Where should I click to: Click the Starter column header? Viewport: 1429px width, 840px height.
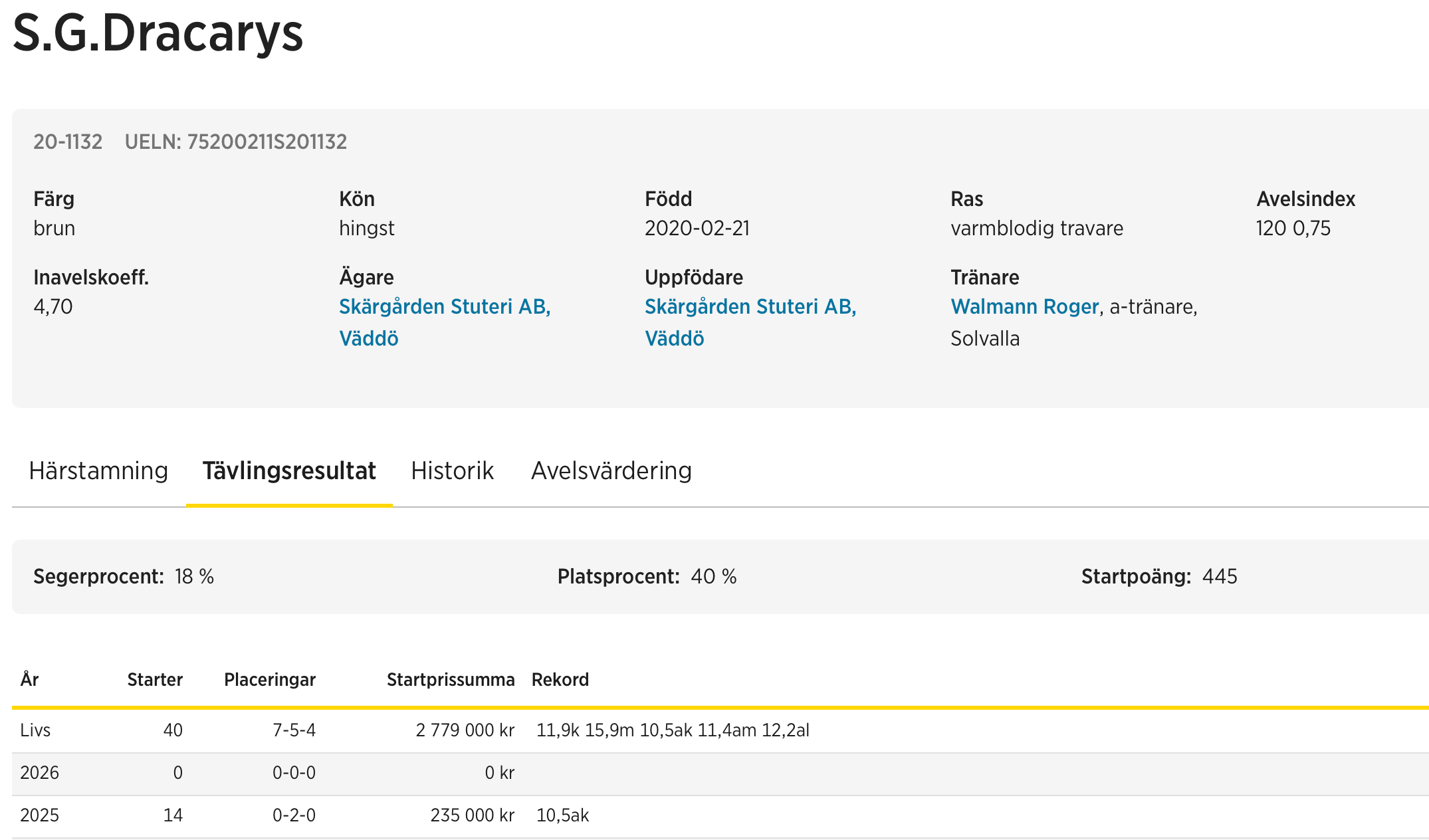[x=154, y=679]
